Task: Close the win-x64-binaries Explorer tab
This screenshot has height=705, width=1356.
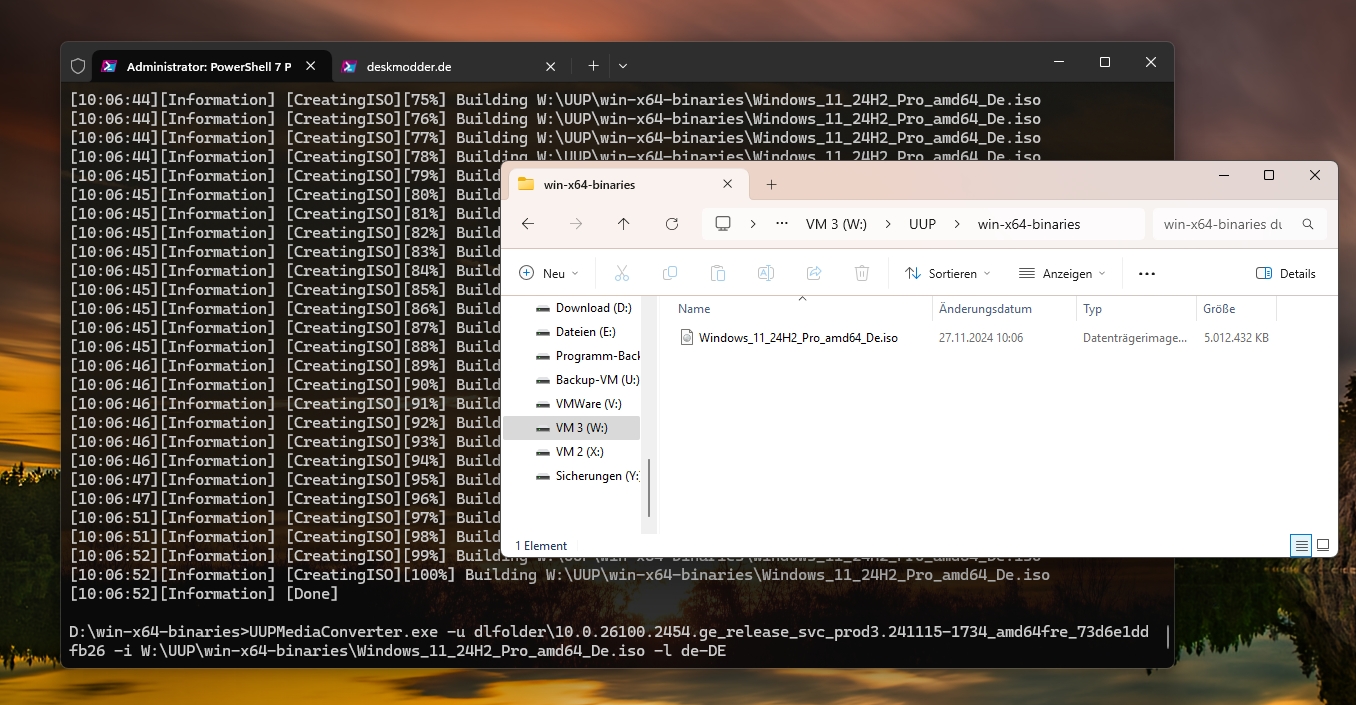Action: point(728,184)
